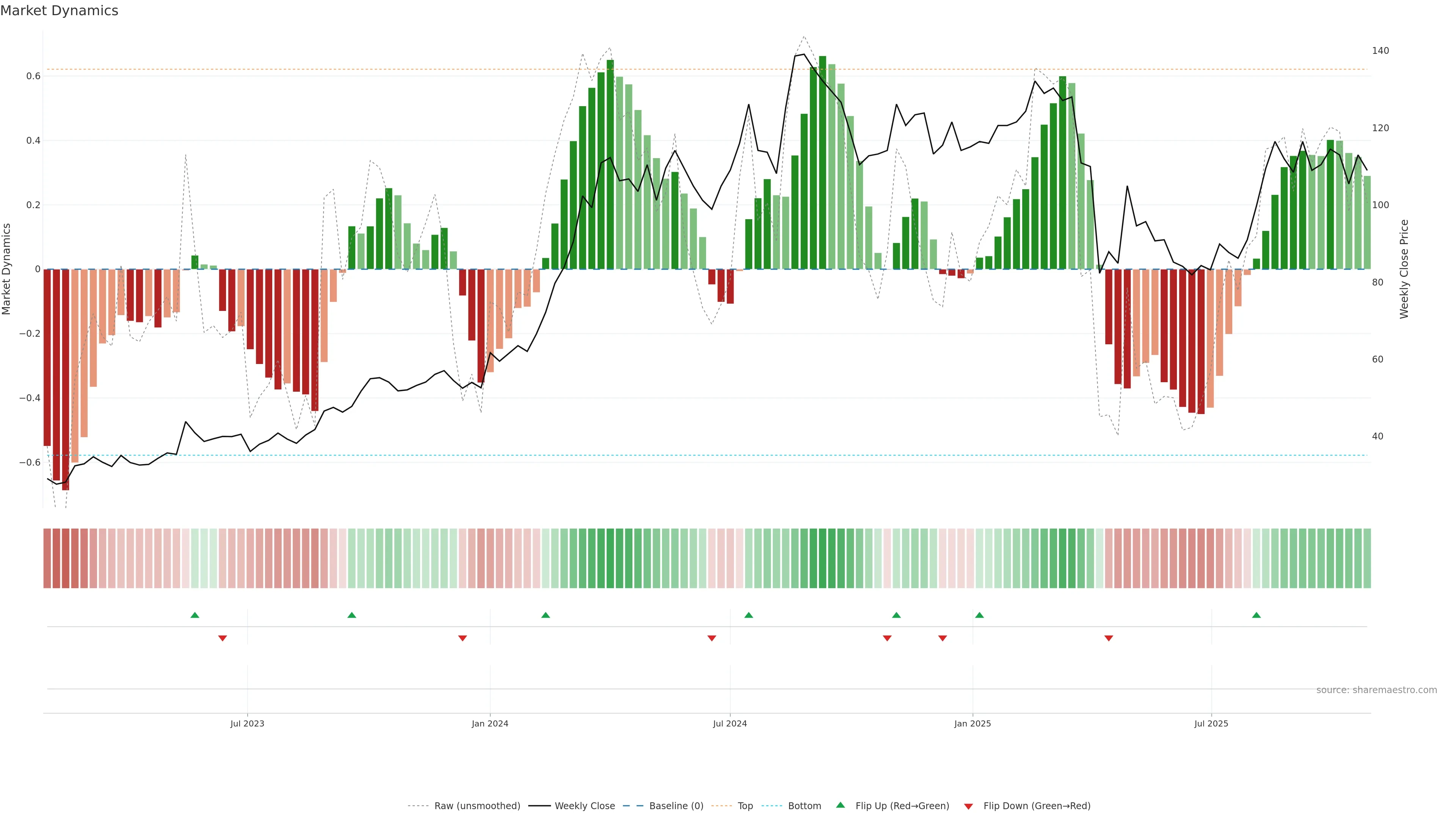Click the red Flip Down marker just before Jul 2024
The width and height of the screenshot is (1456, 819).
click(712, 638)
